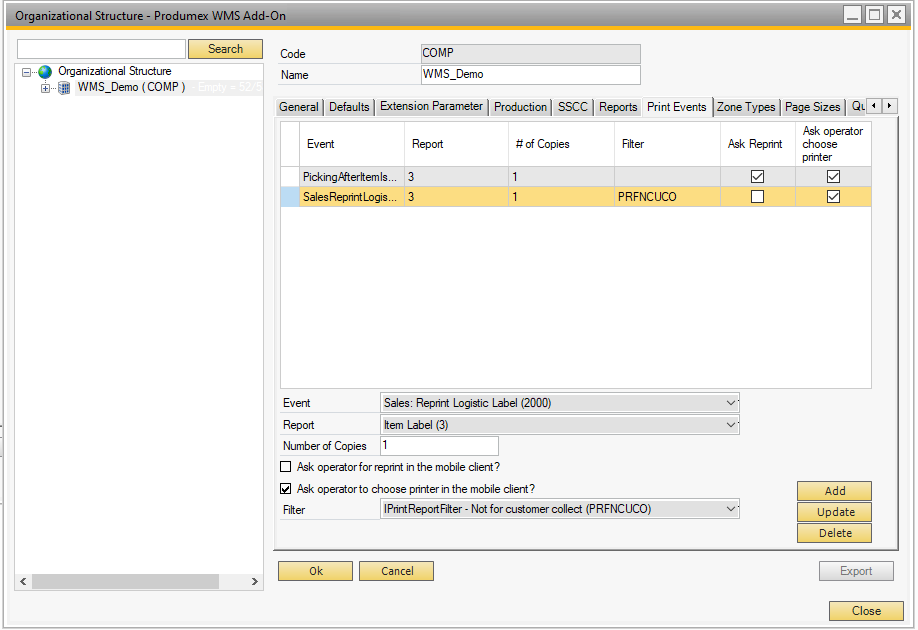This screenshot has height=630, width=918.
Task: Click the globe icon beside Organizational Structure
Action: point(45,72)
